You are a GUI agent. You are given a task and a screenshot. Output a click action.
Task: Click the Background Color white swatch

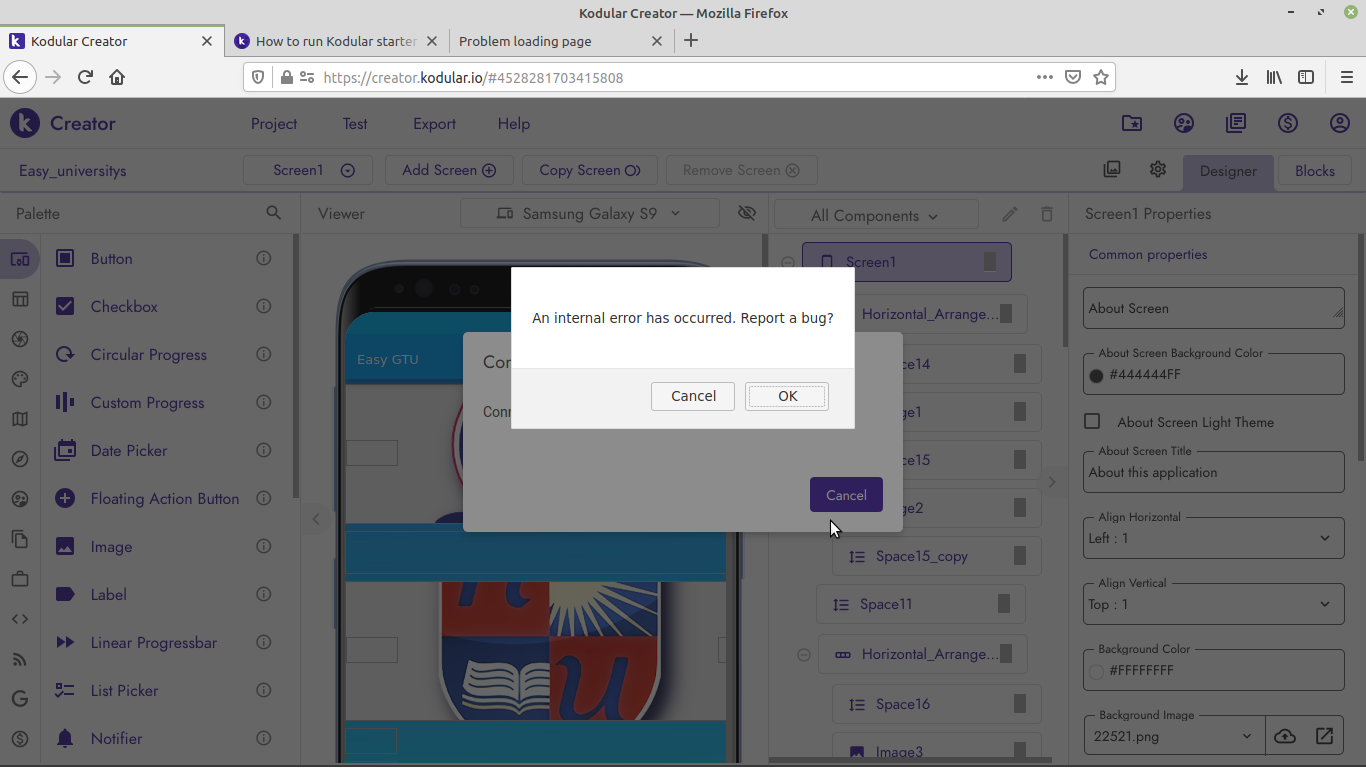click(1096, 671)
